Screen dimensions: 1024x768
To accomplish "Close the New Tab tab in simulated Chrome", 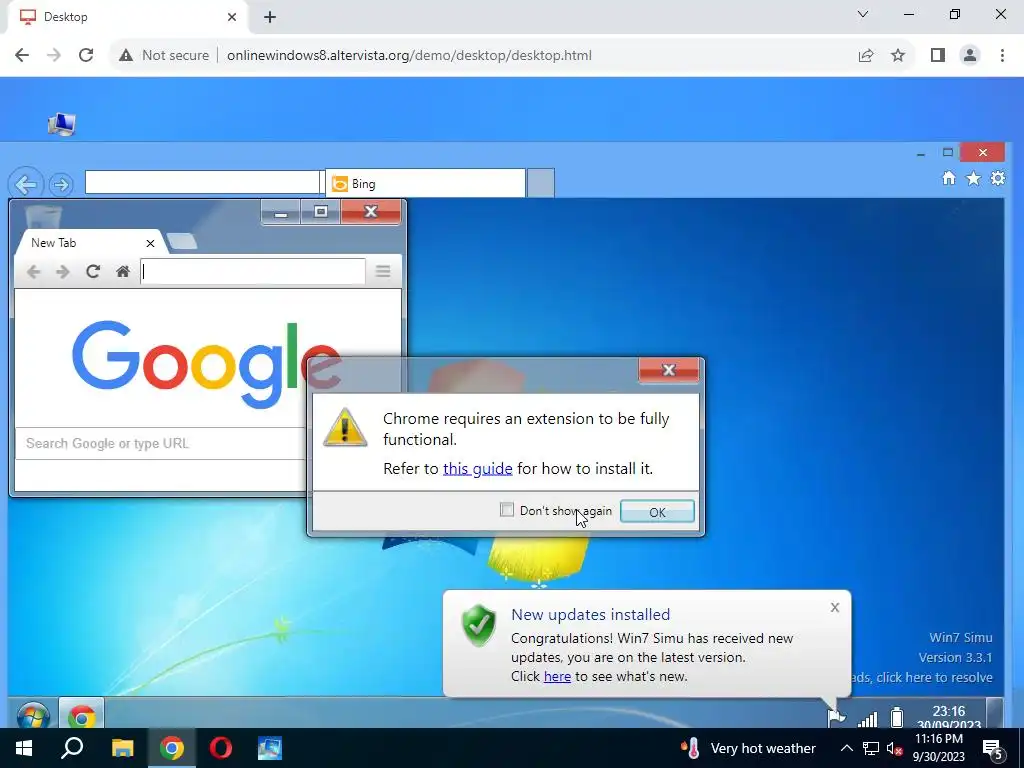I will [150, 243].
